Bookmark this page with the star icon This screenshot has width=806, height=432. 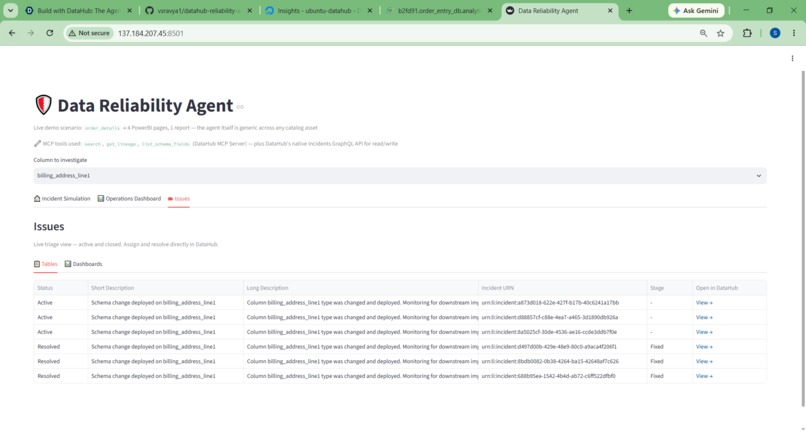[721, 33]
